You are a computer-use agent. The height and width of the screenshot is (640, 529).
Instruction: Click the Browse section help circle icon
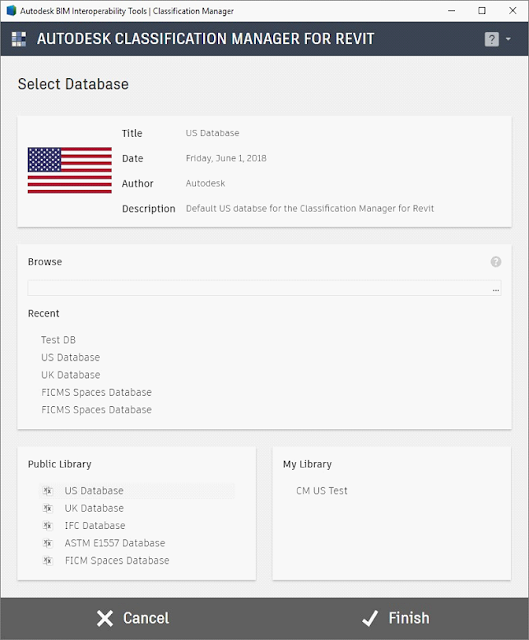pos(496,262)
